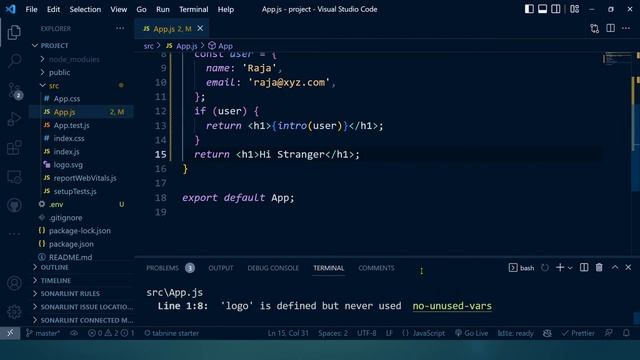Open the launch profile dropdown beside plus
640x360 pixels.
point(570,268)
